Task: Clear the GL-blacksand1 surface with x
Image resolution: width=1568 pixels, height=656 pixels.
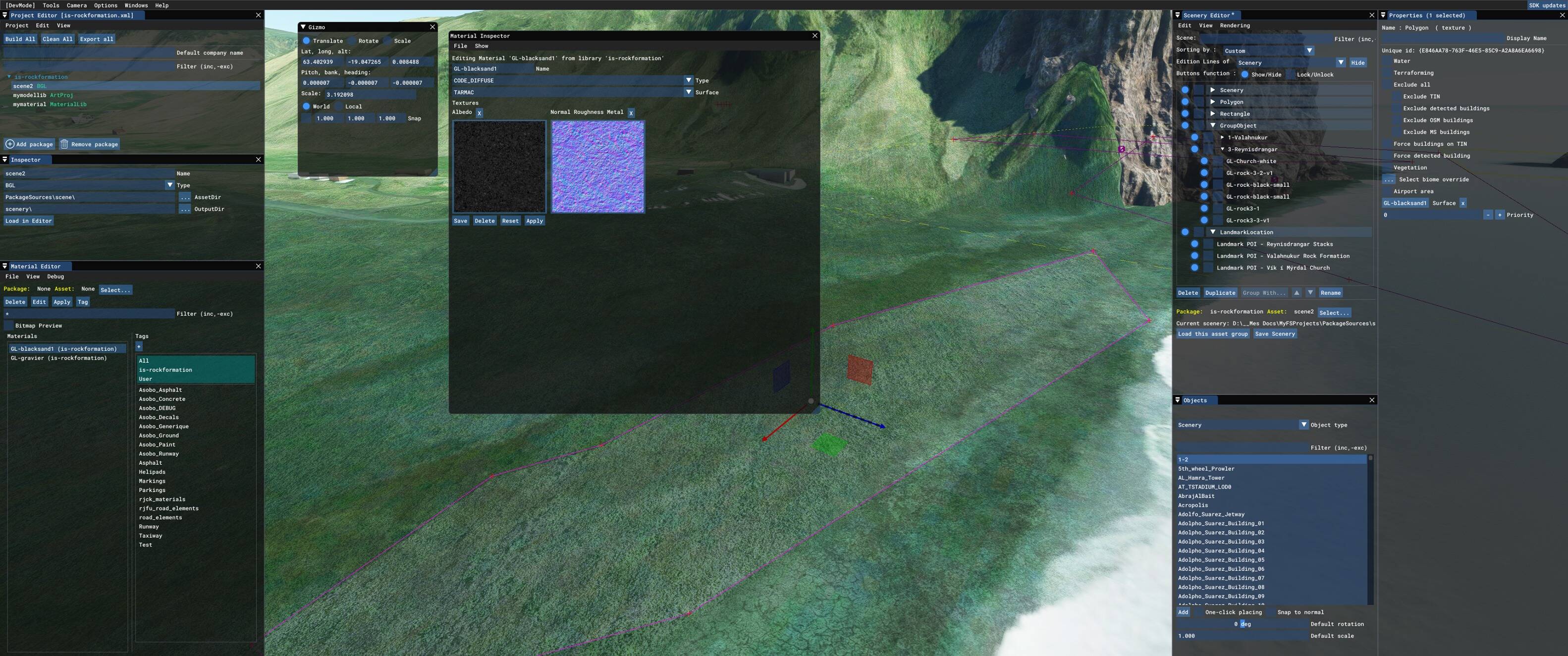Action: pos(1462,203)
